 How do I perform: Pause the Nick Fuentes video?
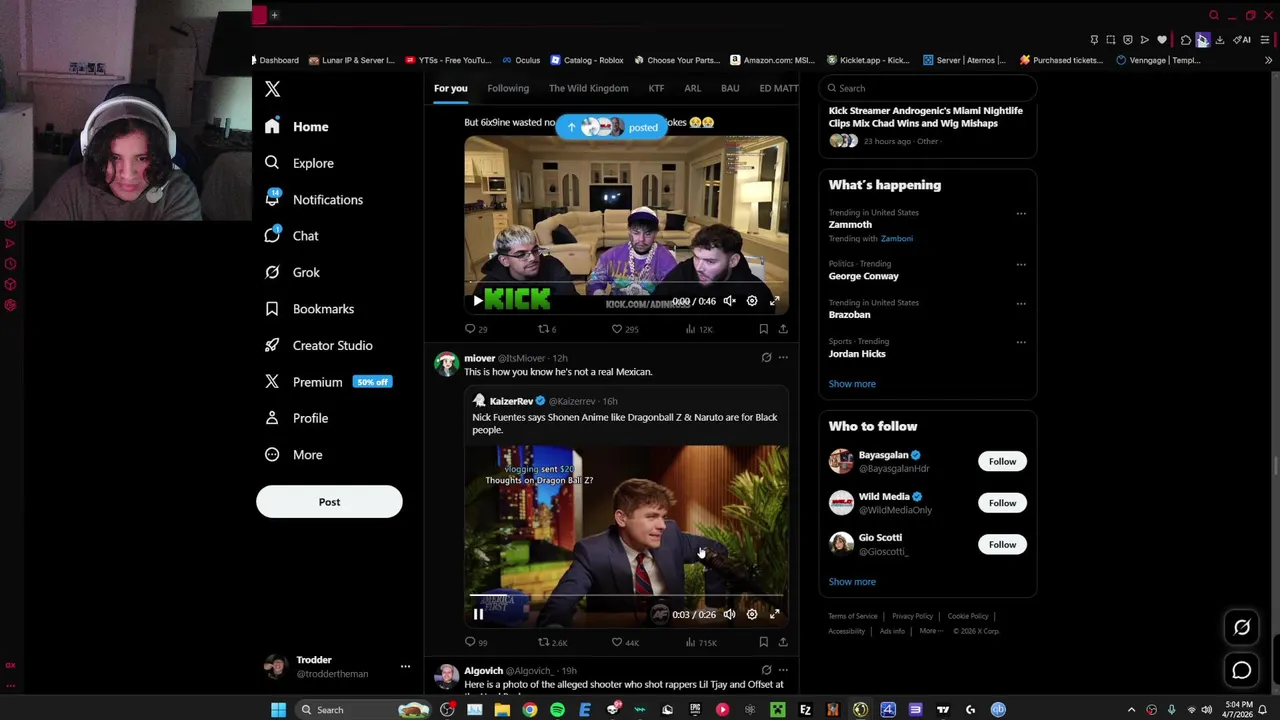tap(478, 614)
